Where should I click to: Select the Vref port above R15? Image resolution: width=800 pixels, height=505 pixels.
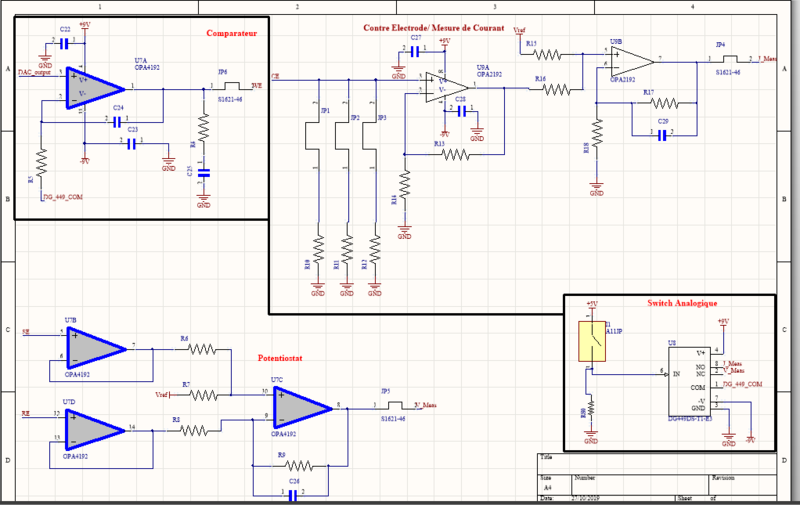click(x=520, y=31)
